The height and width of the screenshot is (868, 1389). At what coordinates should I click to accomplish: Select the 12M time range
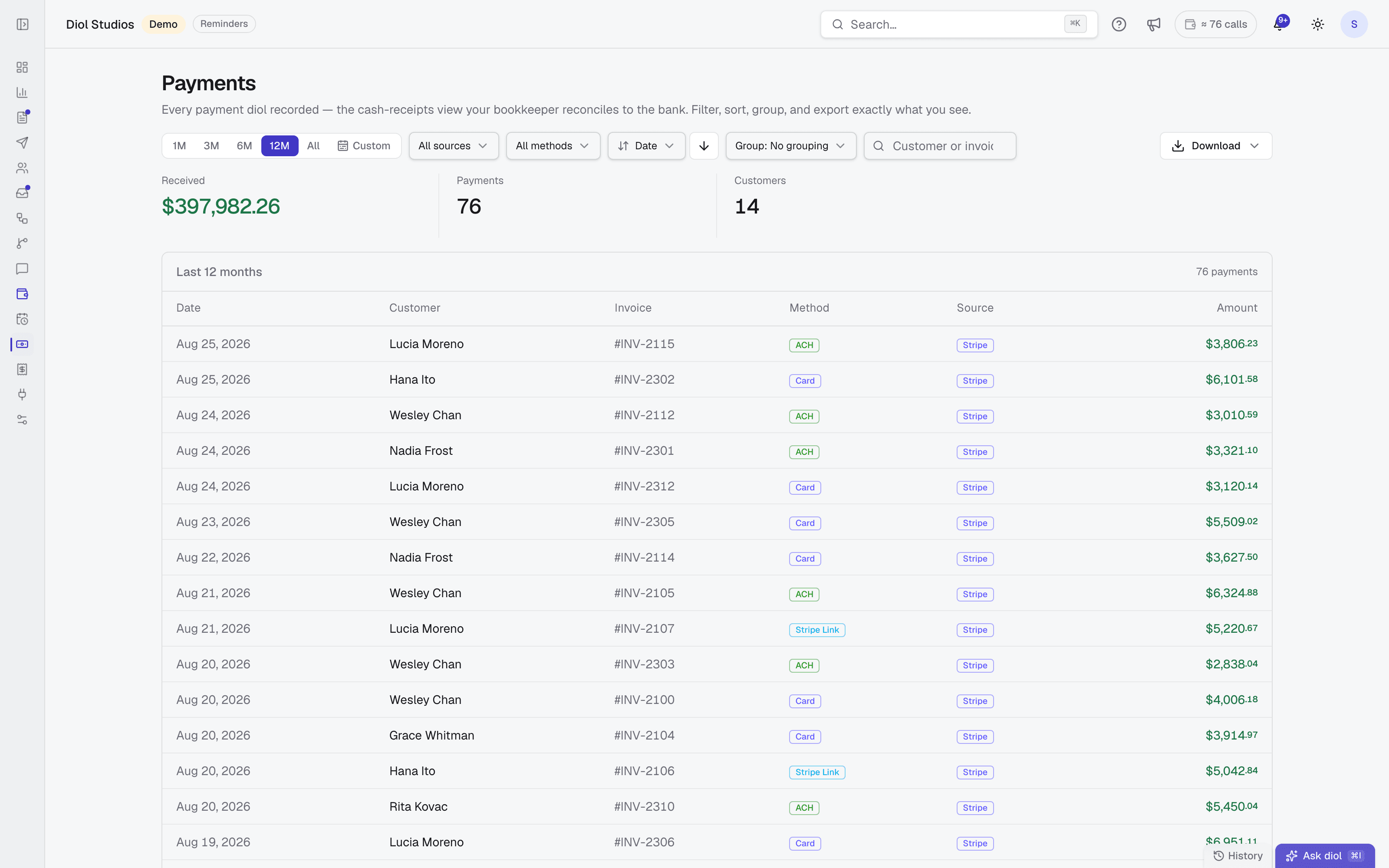(x=280, y=146)
